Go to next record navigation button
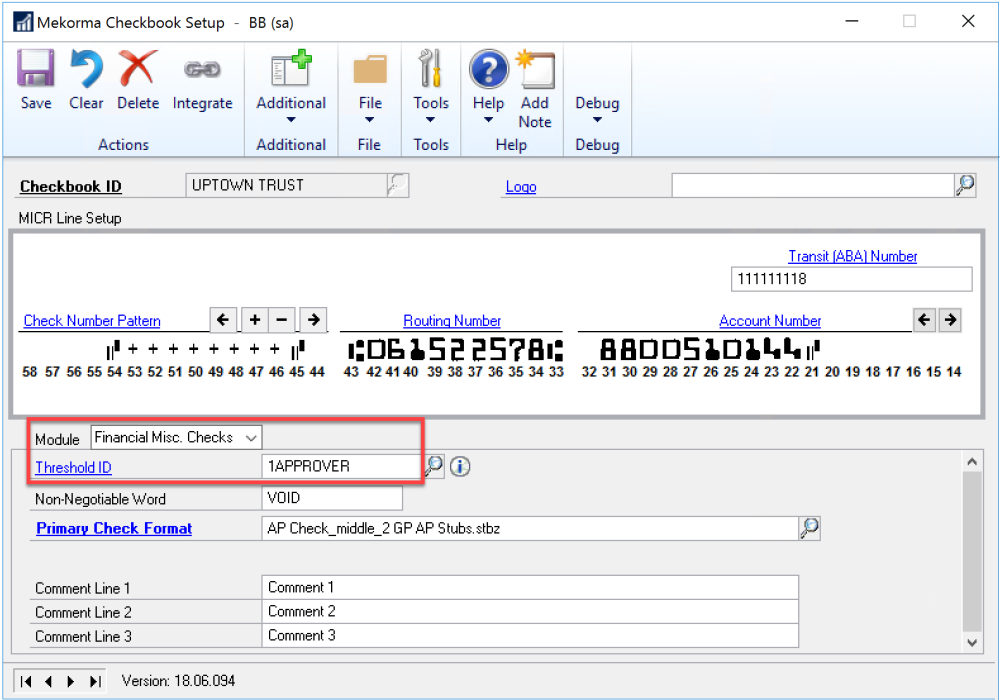The image size is (1000, 700). (71, 682)
